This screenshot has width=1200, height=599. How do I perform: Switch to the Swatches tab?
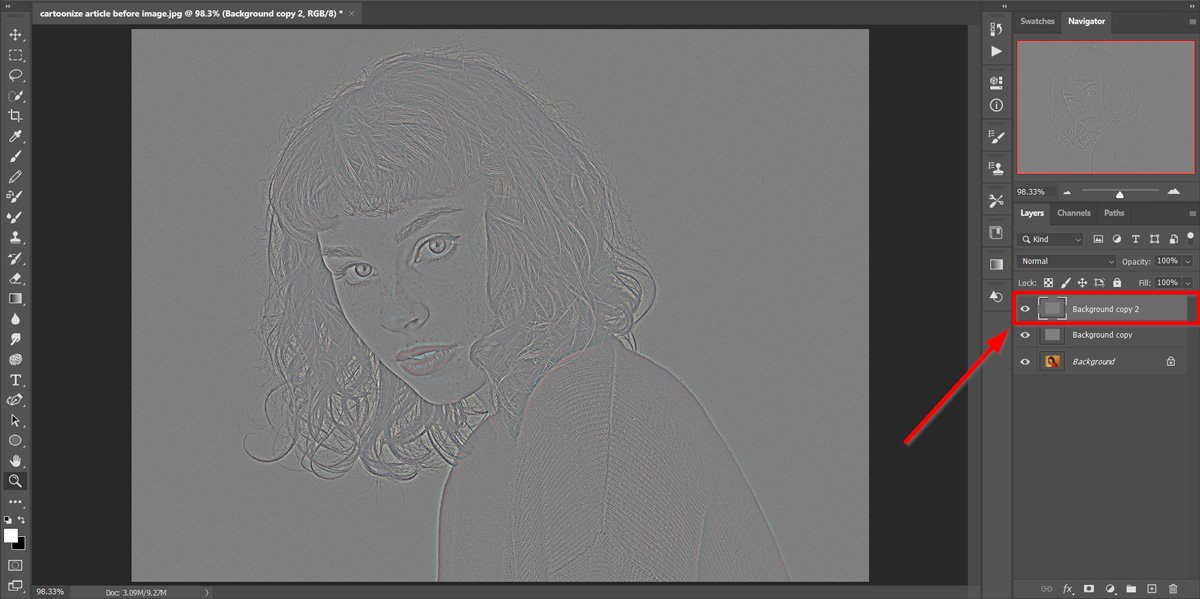click(1037, 20)
